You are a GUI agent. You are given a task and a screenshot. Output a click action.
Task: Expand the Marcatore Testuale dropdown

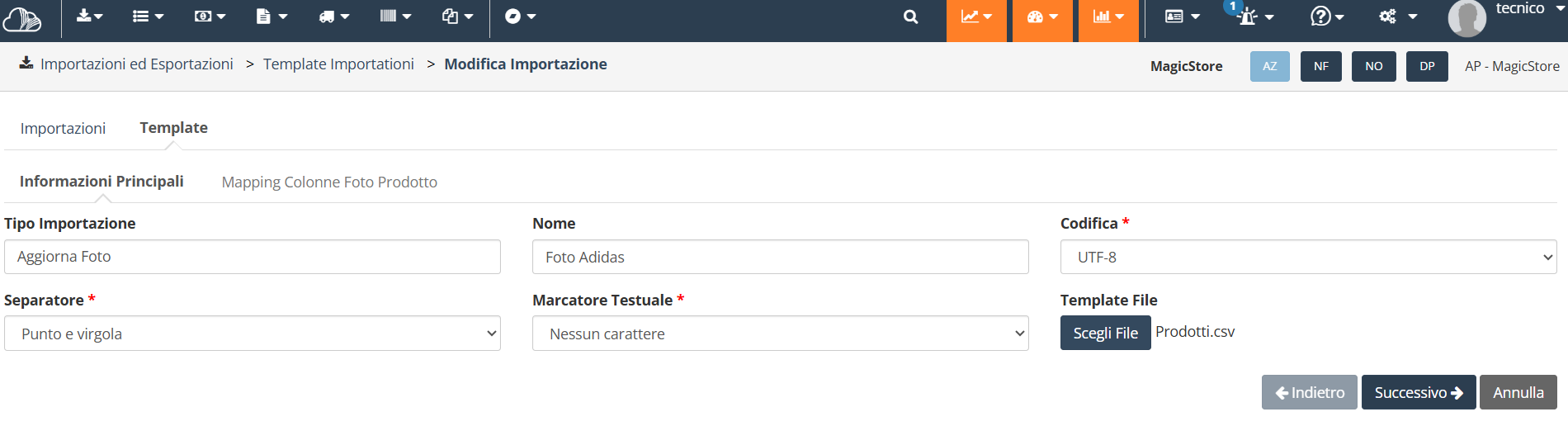tap(780, 334)
